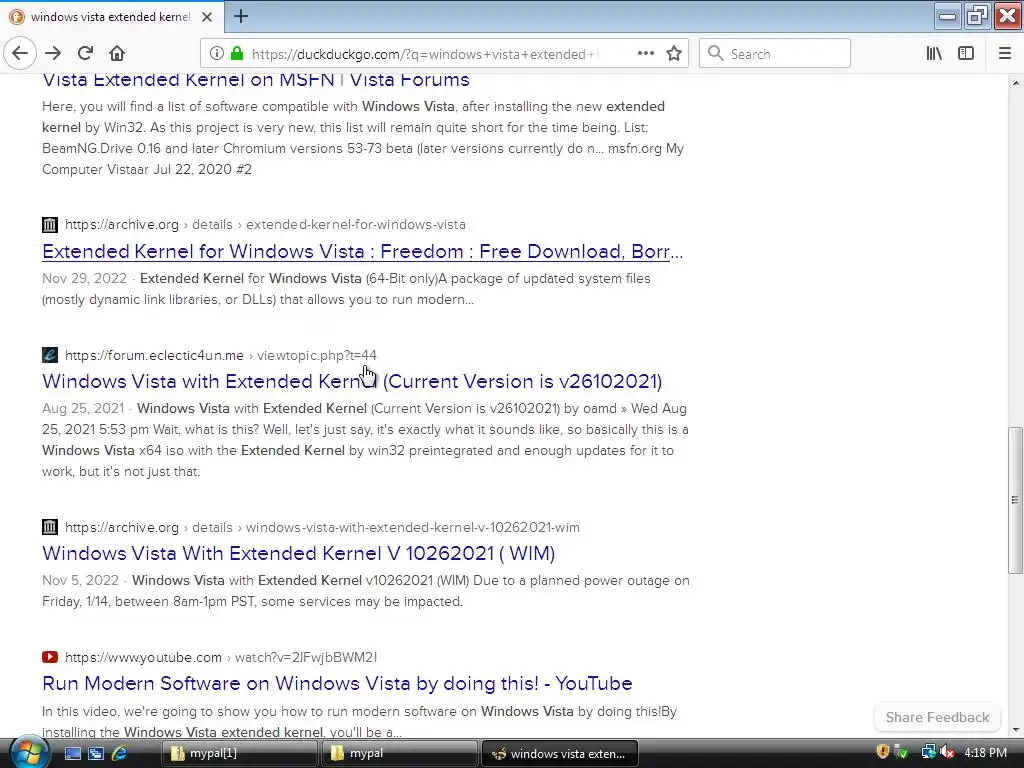
Task: Switch to the mypal taskbar folder
Action: (x=400, y=754)
